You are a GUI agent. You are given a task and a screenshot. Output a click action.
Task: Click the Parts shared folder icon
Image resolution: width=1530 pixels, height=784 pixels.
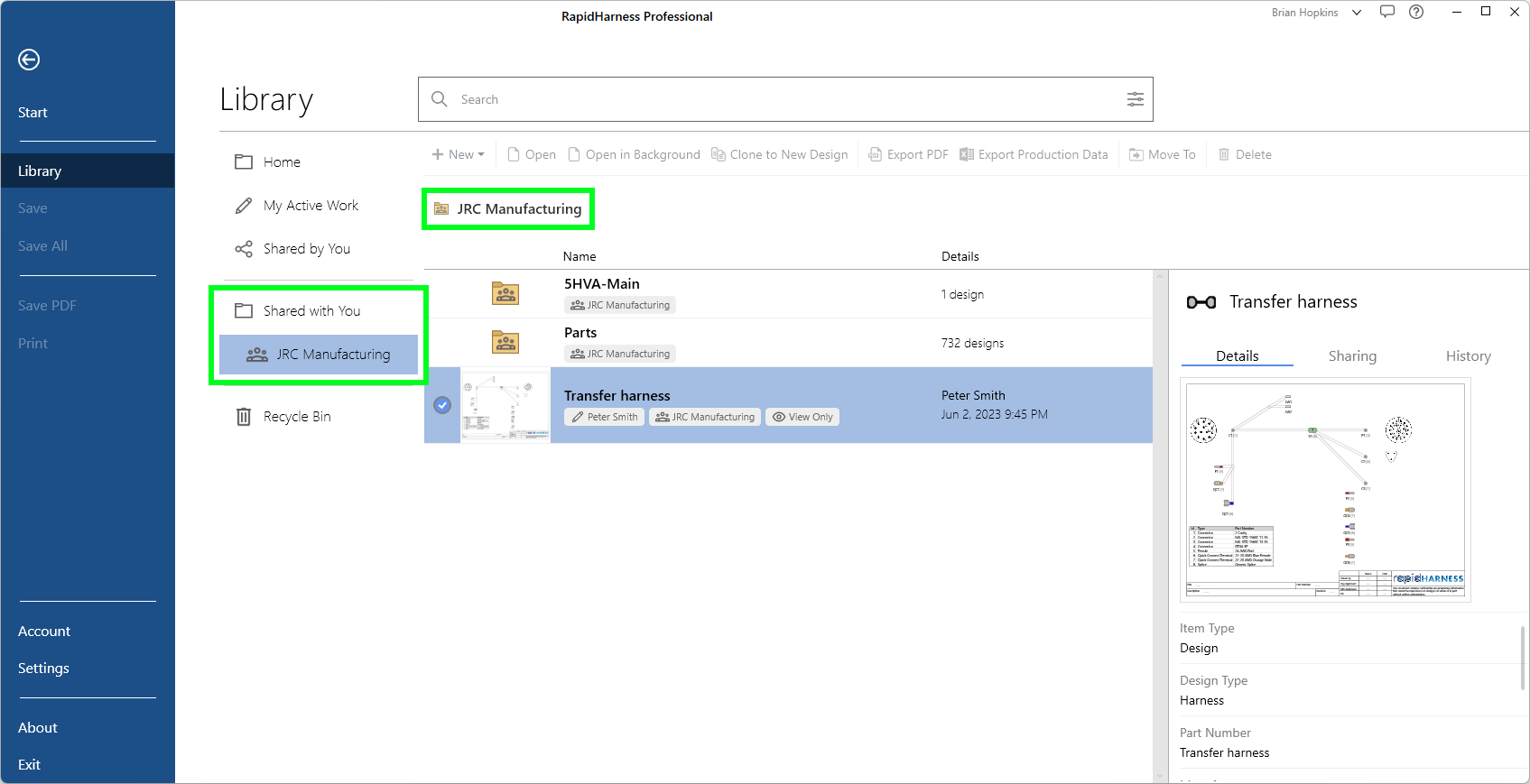pyautogui.click(x=505, y=342)
